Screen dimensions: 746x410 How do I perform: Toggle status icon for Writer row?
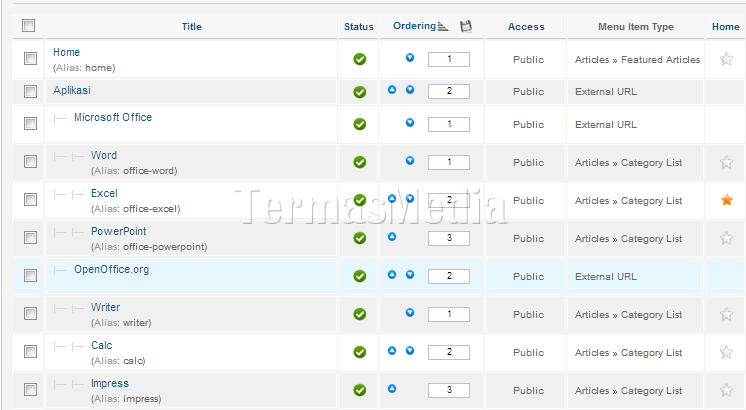coord(360,314)
